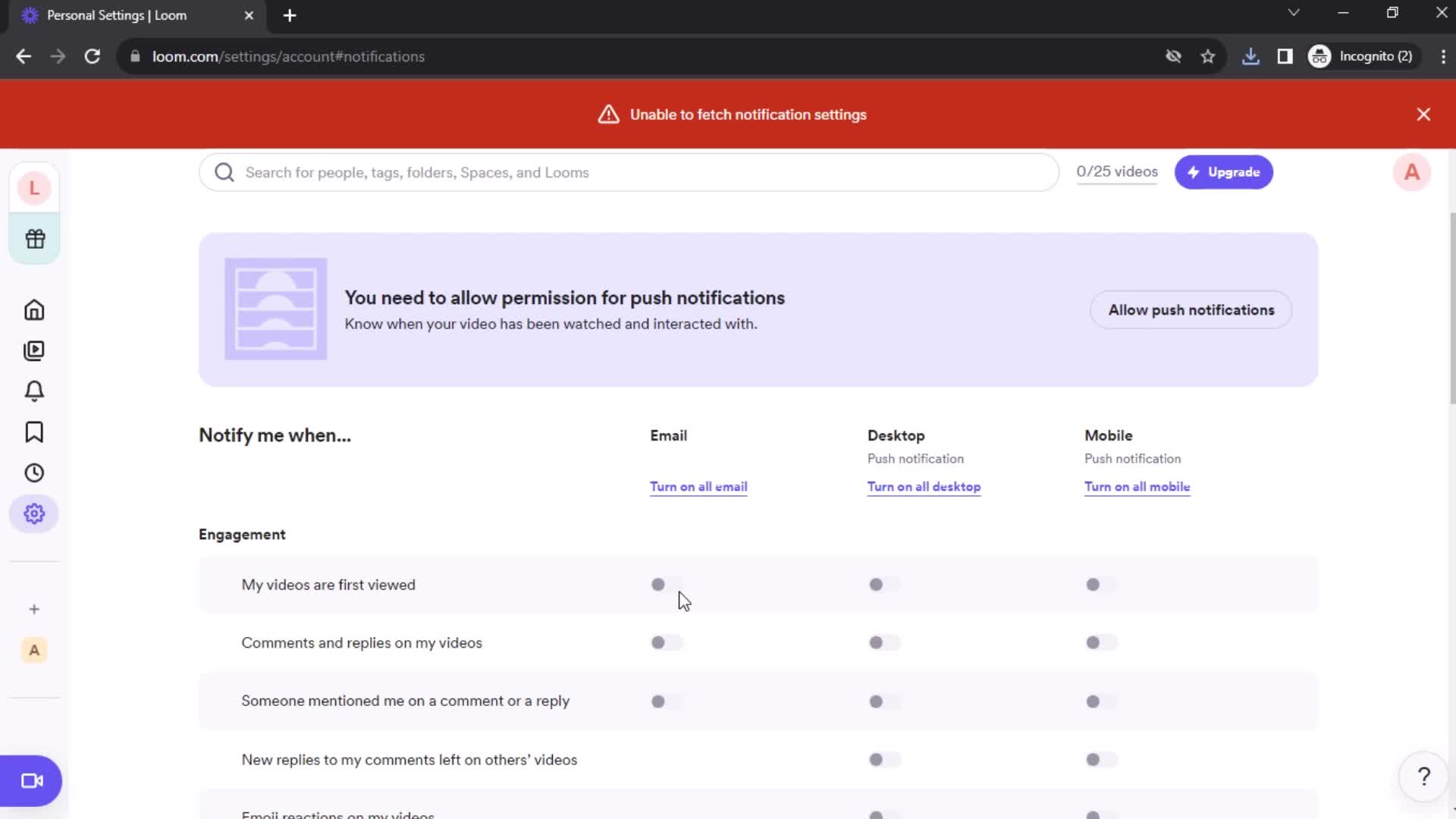1456x819 pixels.
Task: Click the Unable to fetch notification settings text
Action: coord(748,115)
